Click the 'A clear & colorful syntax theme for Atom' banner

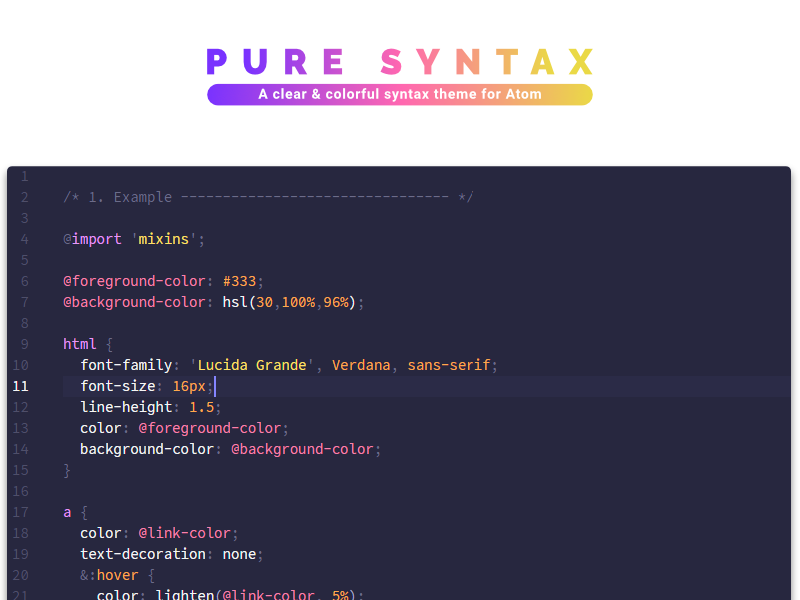400,94
